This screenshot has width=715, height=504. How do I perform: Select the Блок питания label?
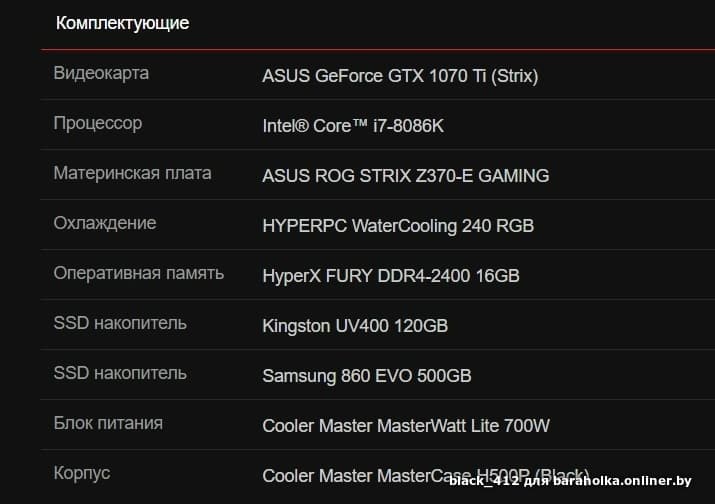coord(108,423)
